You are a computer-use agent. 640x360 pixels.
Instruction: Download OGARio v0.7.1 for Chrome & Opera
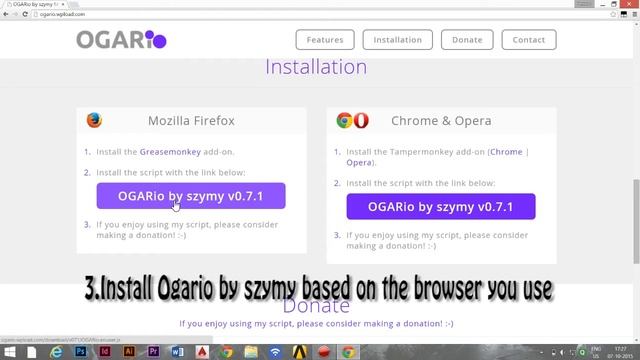[441, 207]
